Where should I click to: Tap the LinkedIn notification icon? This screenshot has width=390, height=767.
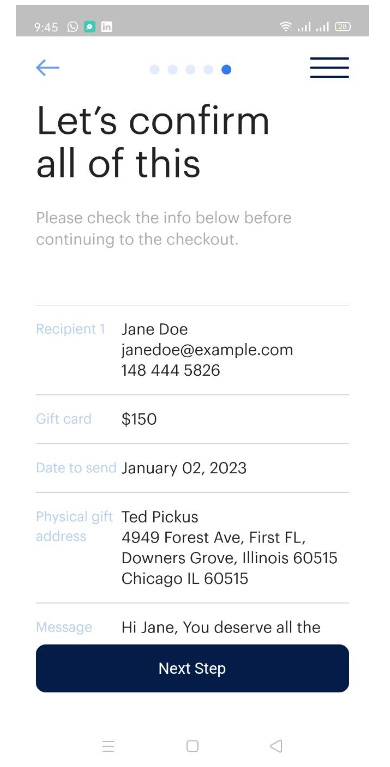click(x=106, y=27)
